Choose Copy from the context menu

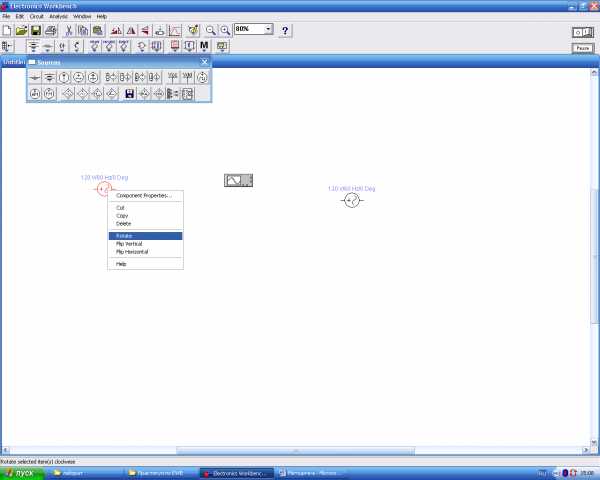point(145,216)
